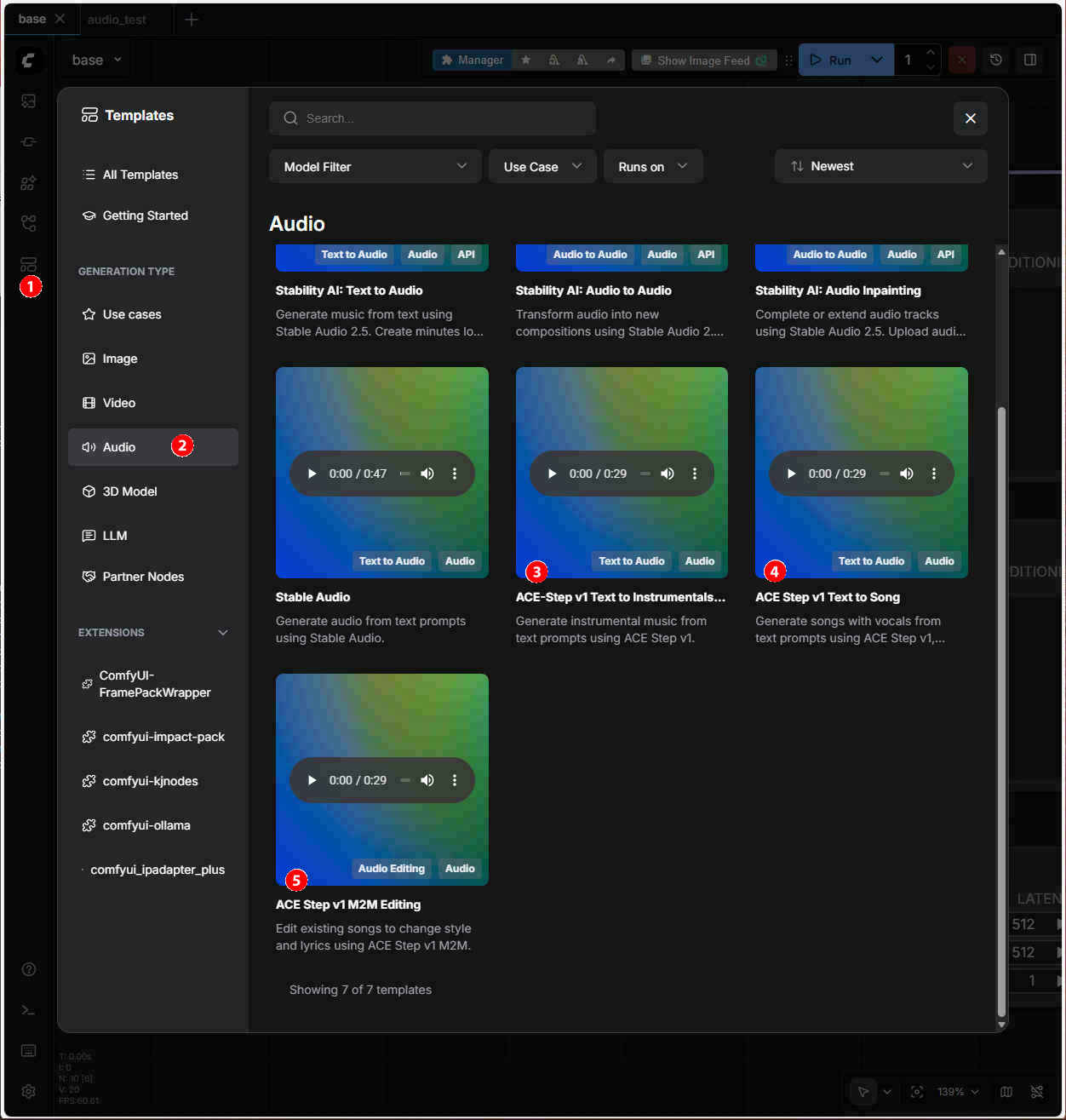The height and width of the screenshot is (1120, 1066).
Task: Switch to the audio_test workflow tab
Action: tap(117, 19)
